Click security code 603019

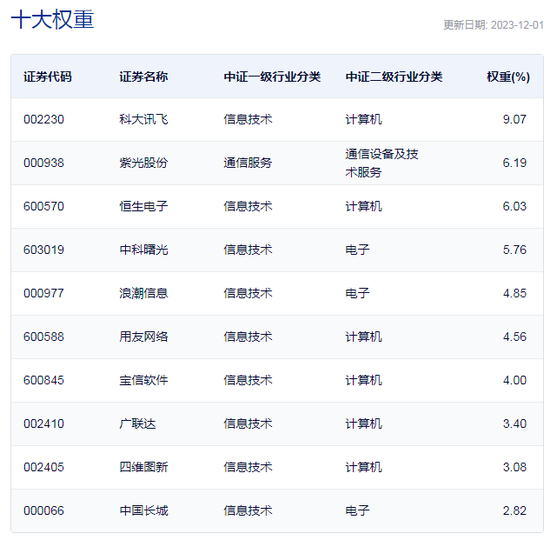pos(44,250)
